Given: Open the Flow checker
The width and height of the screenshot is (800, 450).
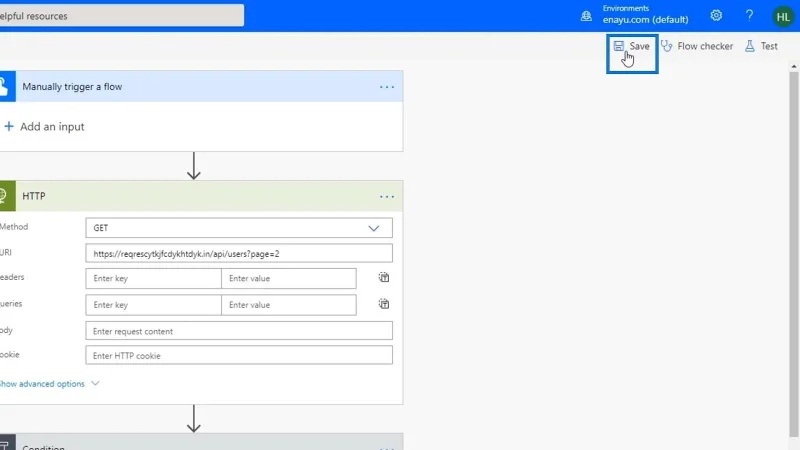Looking at the screenshot, I should click(697, 46).
